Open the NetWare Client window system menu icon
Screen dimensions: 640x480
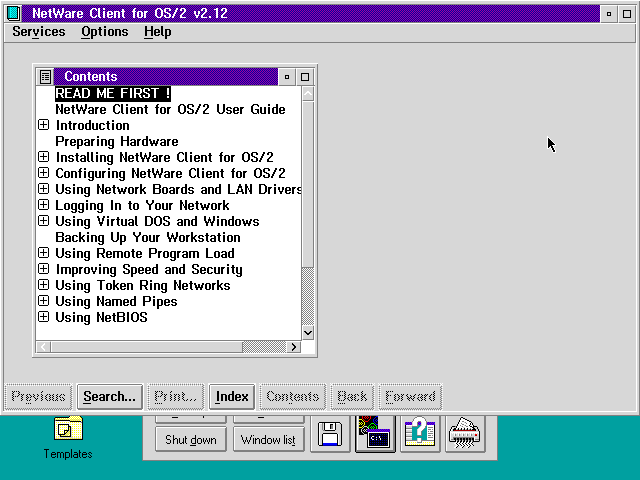pos(13,13)
